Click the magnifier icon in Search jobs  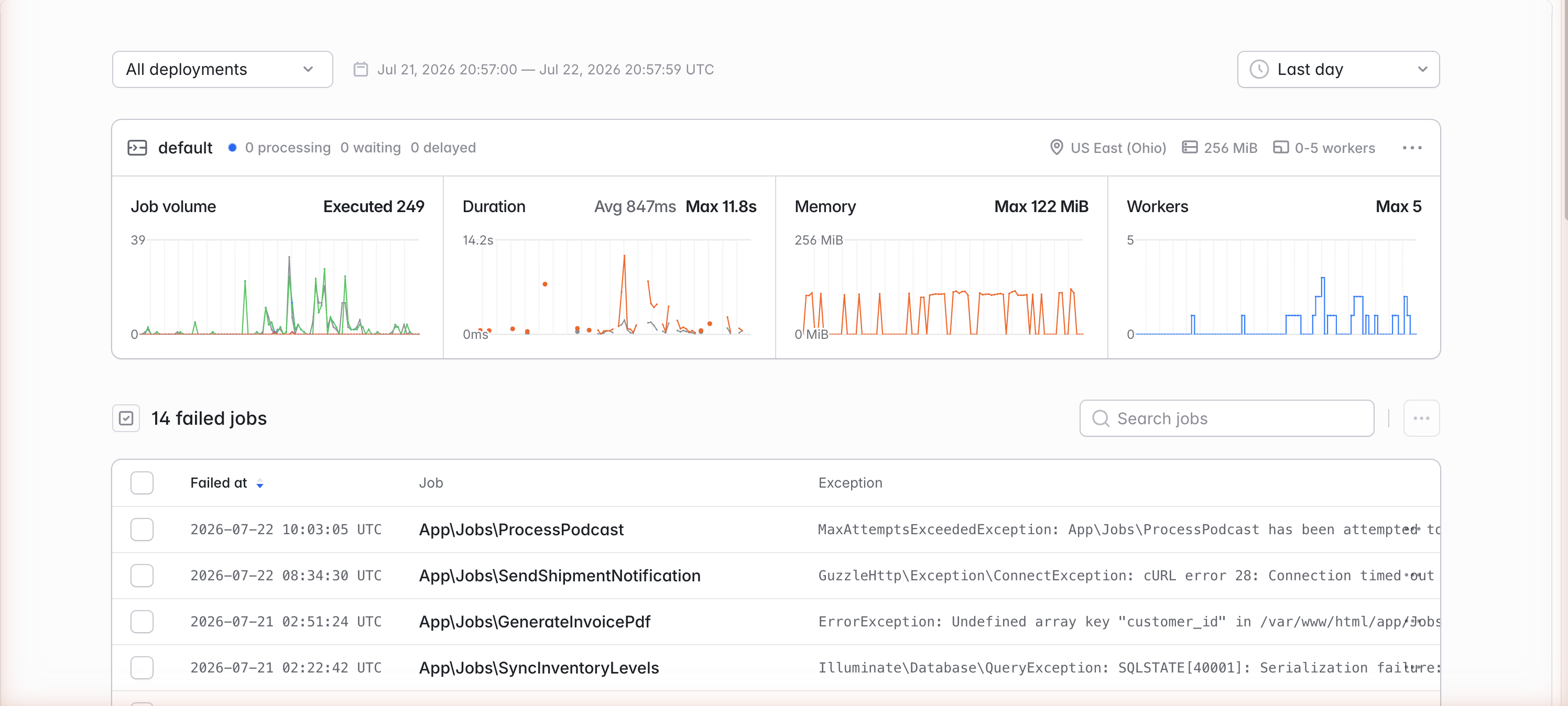[x=1101, y=418]
